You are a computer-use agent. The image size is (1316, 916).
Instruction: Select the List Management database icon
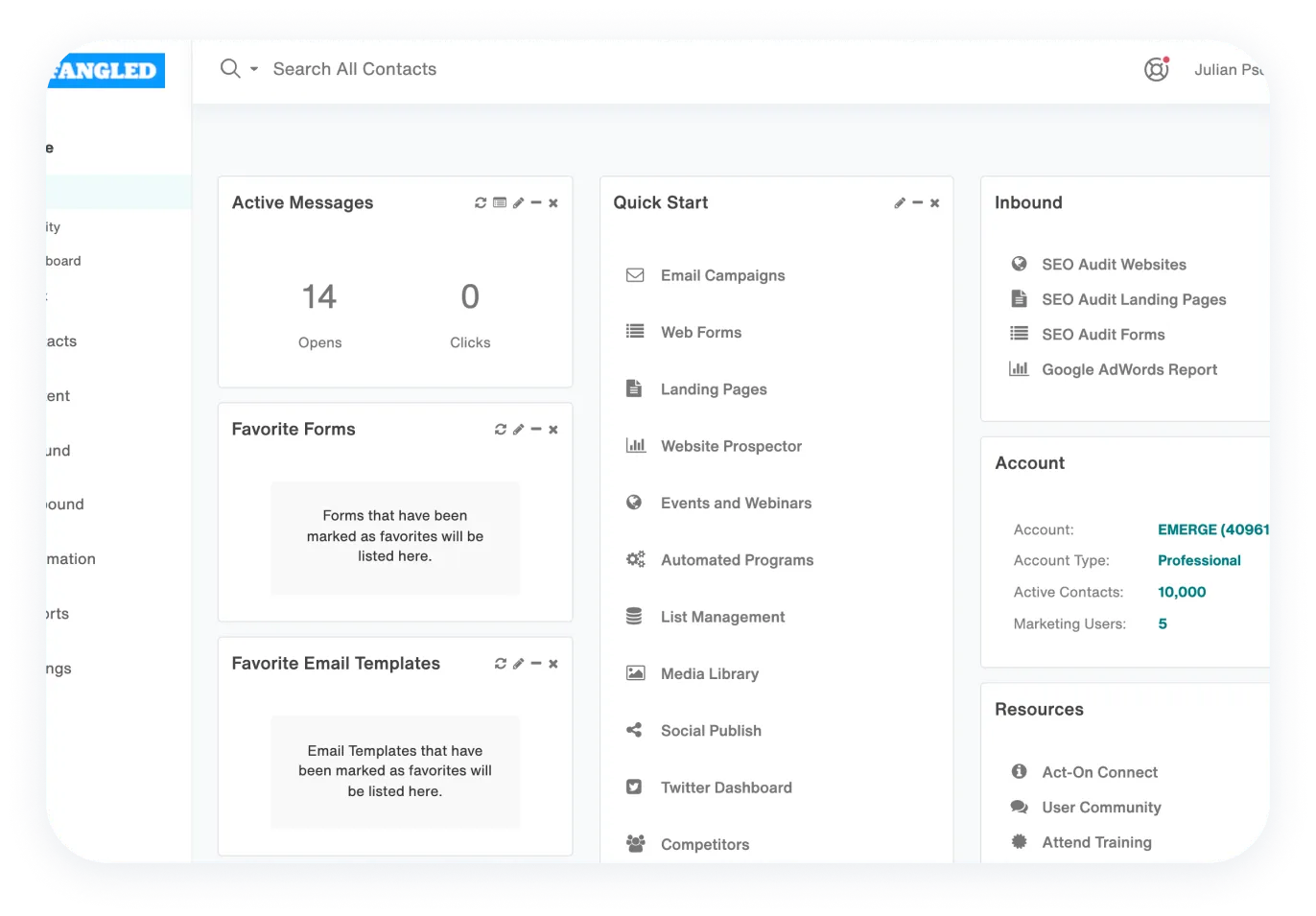coord(635,616)
